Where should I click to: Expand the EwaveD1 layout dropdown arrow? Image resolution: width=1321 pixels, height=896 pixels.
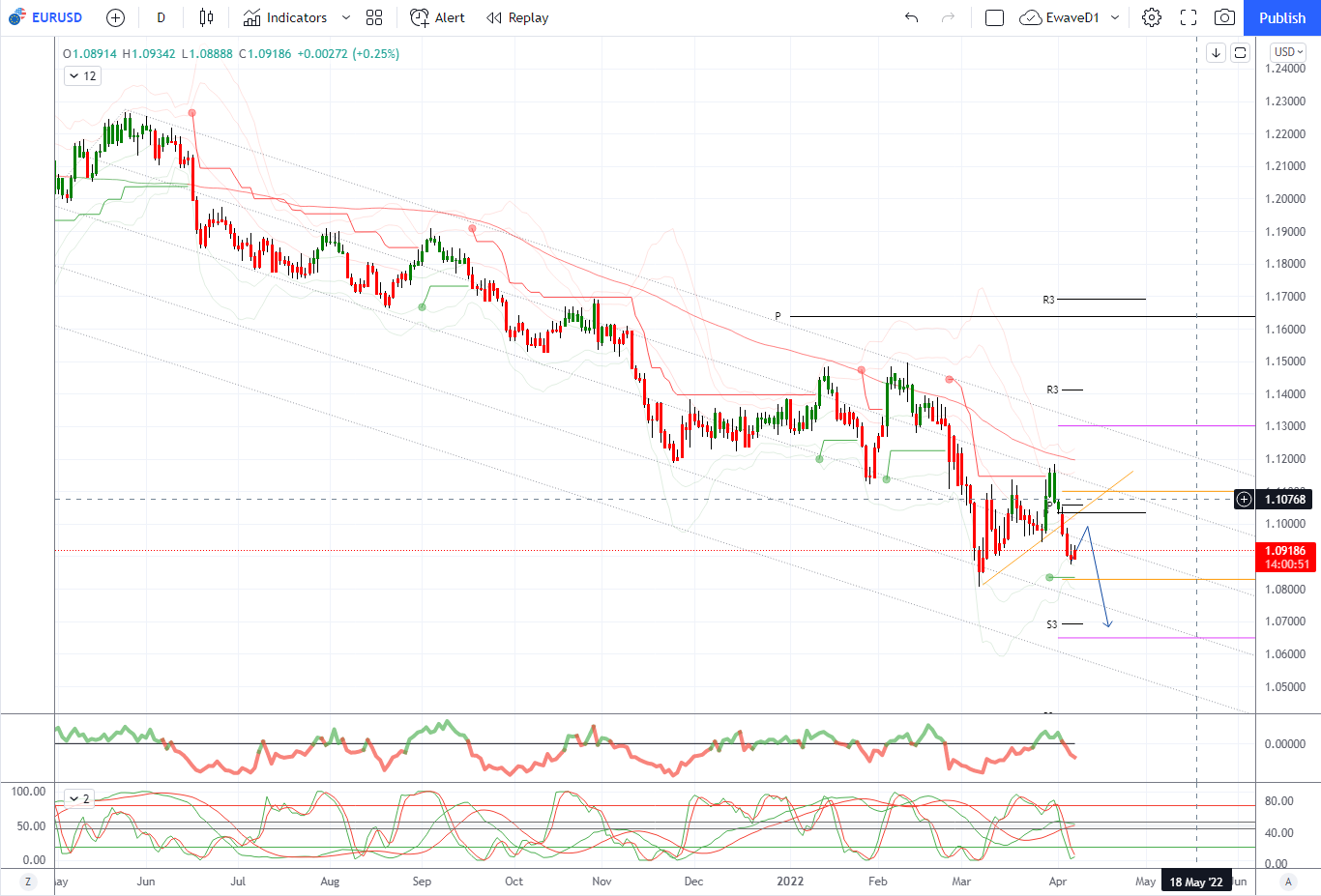pyautogui.click(x=1115, y=17)
